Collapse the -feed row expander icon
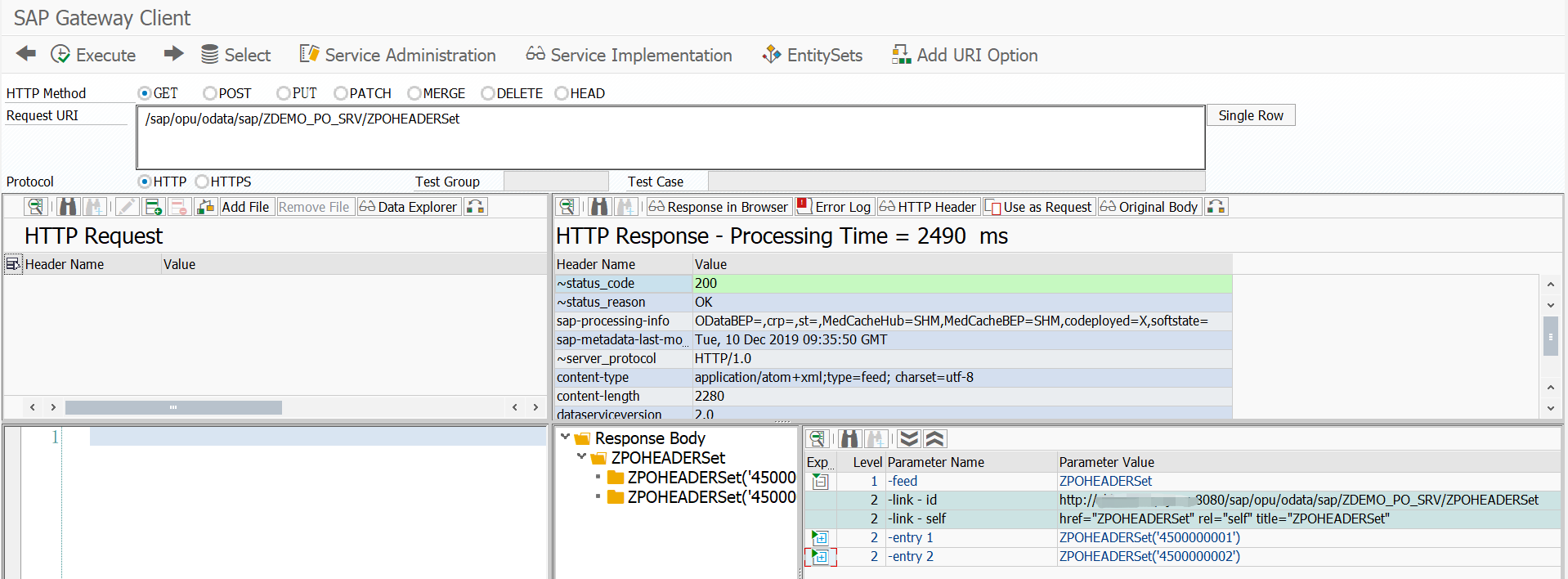1568x579 pixels. (820, 482)
